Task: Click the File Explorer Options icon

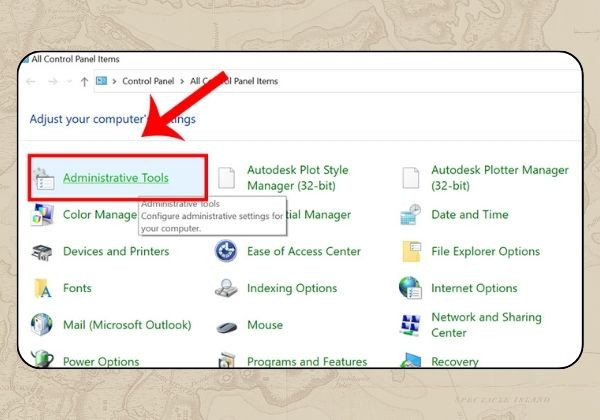Action: 411,251
